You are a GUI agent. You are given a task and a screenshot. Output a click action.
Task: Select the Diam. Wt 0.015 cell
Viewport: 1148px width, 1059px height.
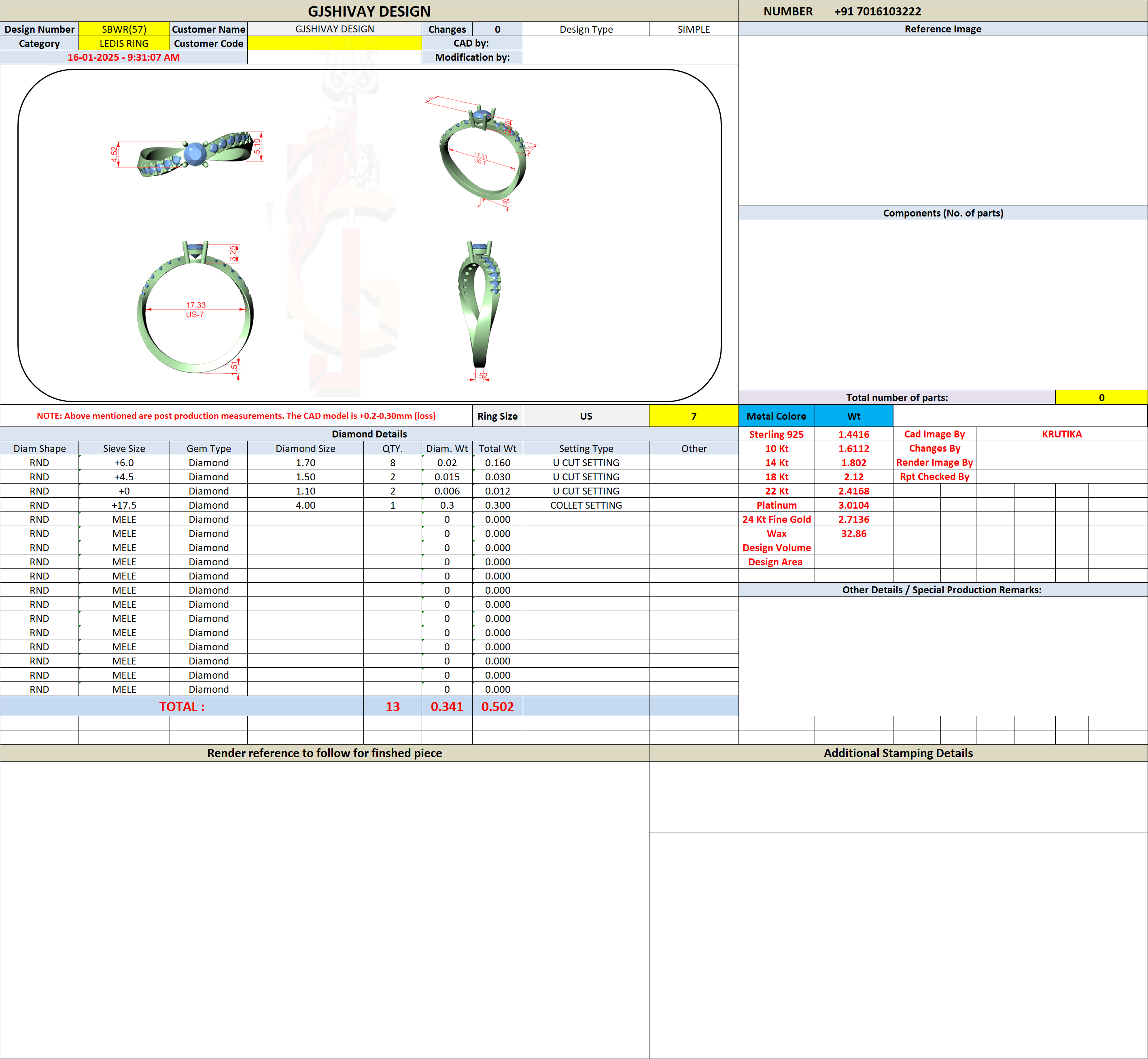point(447,477)
